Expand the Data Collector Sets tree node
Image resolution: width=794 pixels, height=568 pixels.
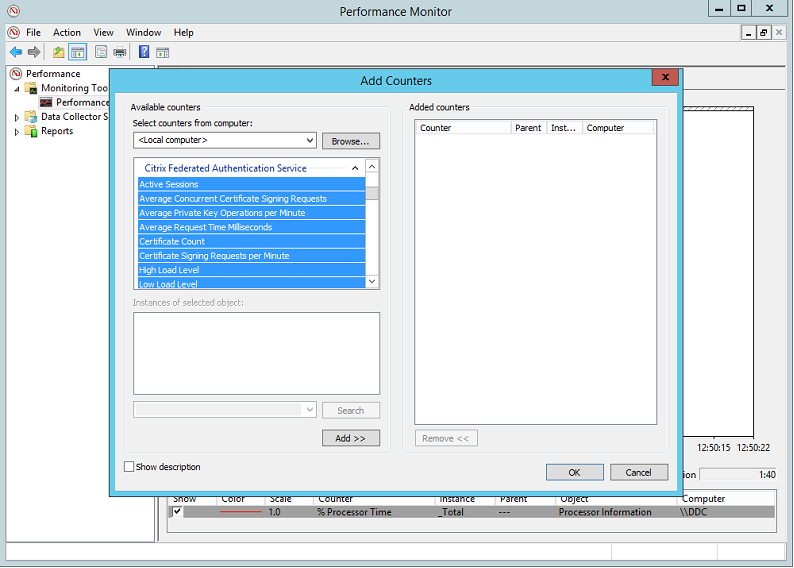pyautogui.click(x=17, y=117)
